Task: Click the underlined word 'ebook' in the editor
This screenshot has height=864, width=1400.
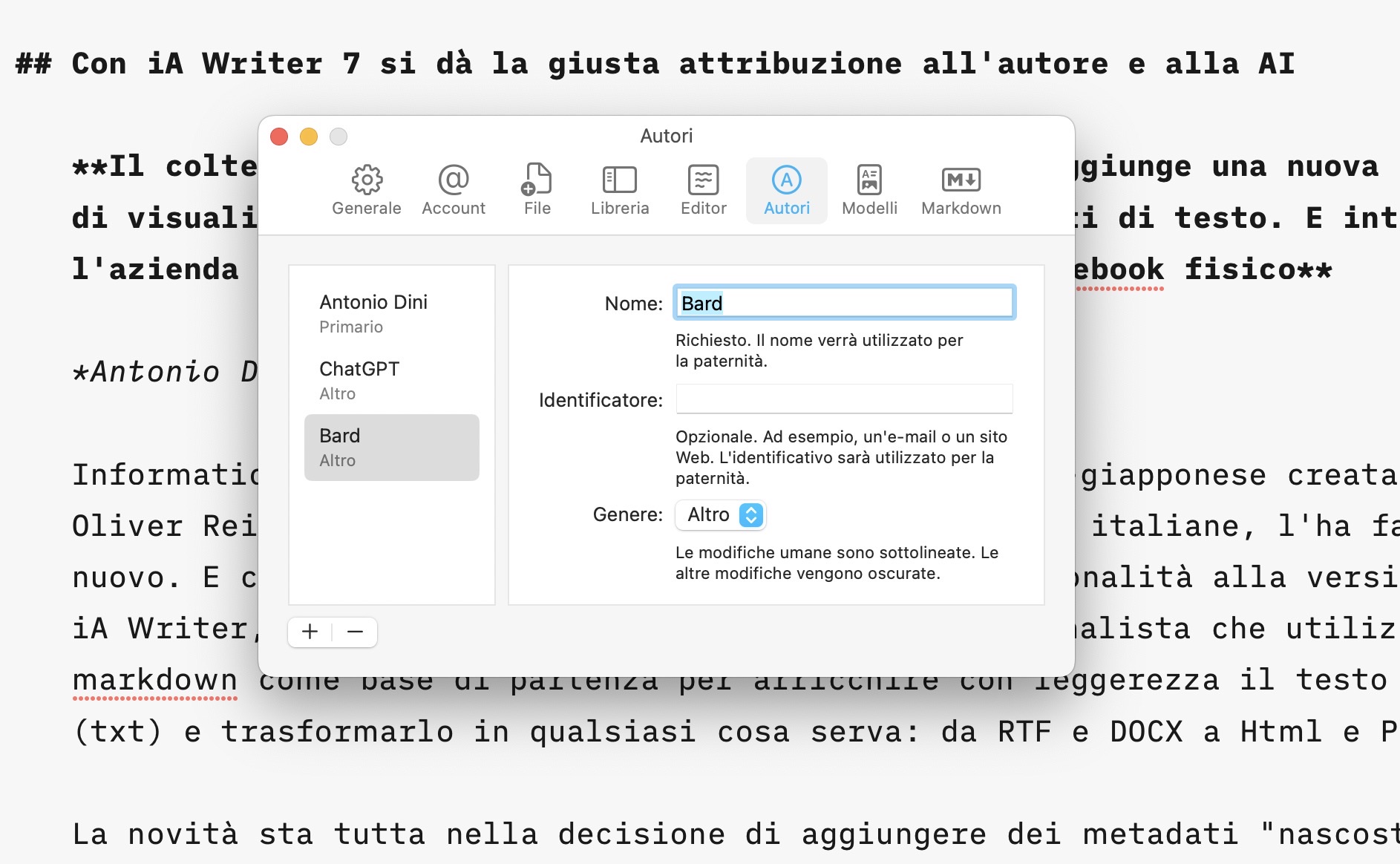Action: coord(1119,269)
